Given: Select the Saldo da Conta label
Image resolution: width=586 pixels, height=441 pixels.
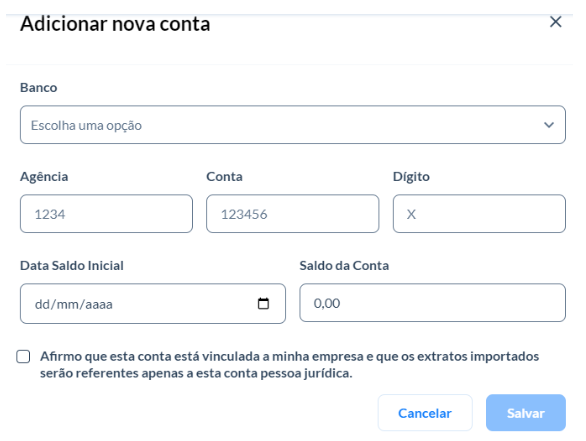Looking at the screenshot, I should pos(344,266).
